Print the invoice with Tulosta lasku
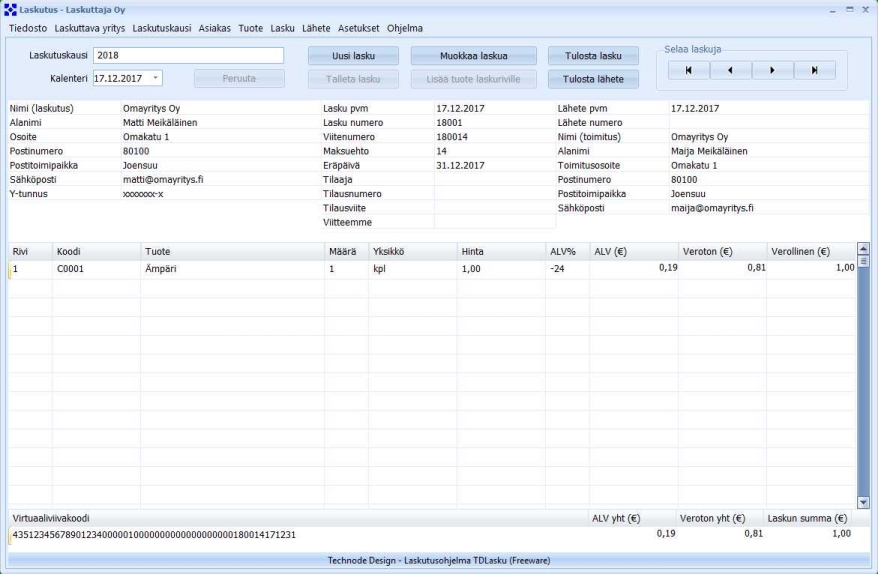Screen dimensions: 878x574 pyautogui.click(x=593, y=55)
